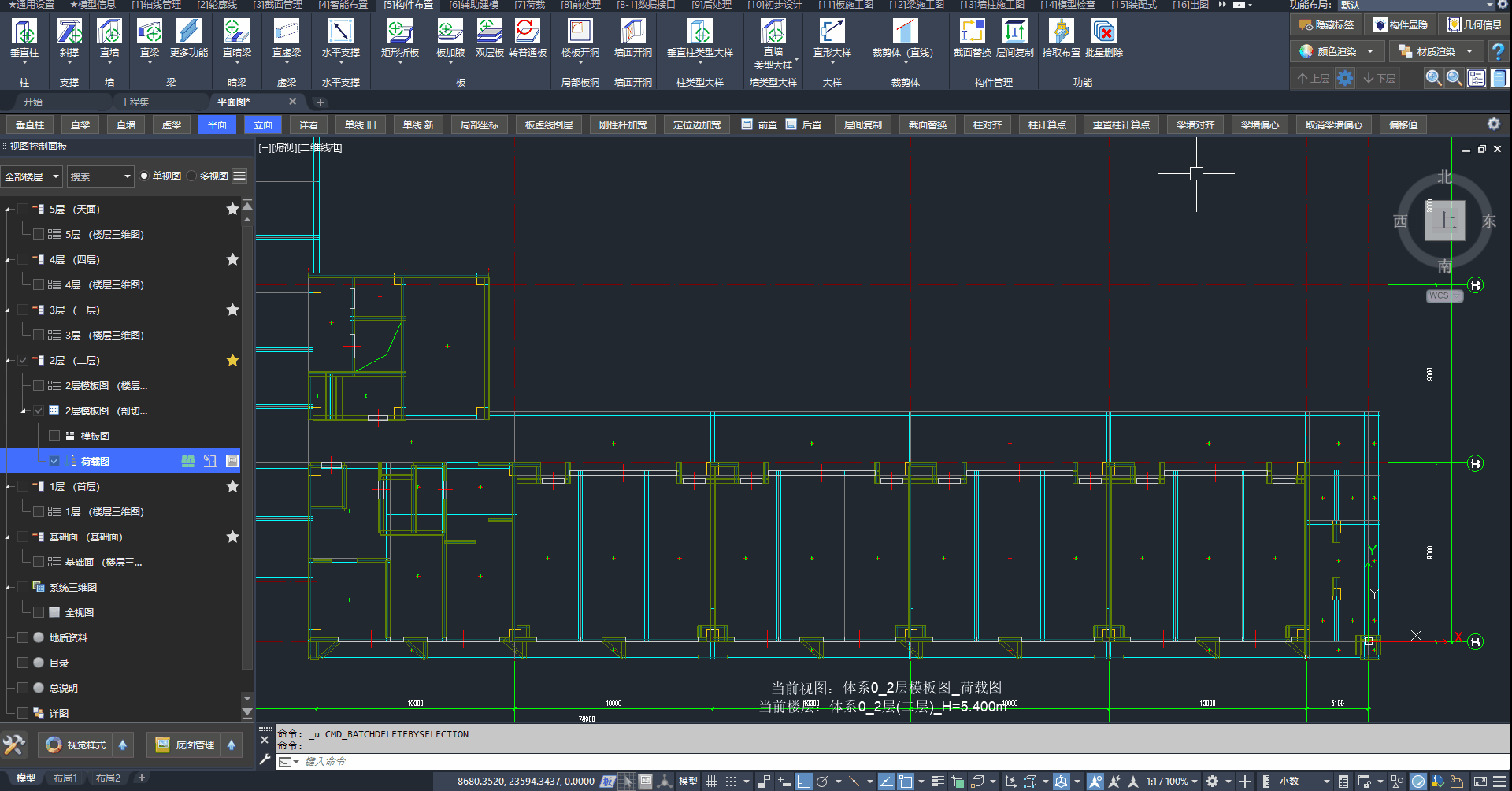
Task: Click the 底图管理 button
Action: tap(186, 745)
